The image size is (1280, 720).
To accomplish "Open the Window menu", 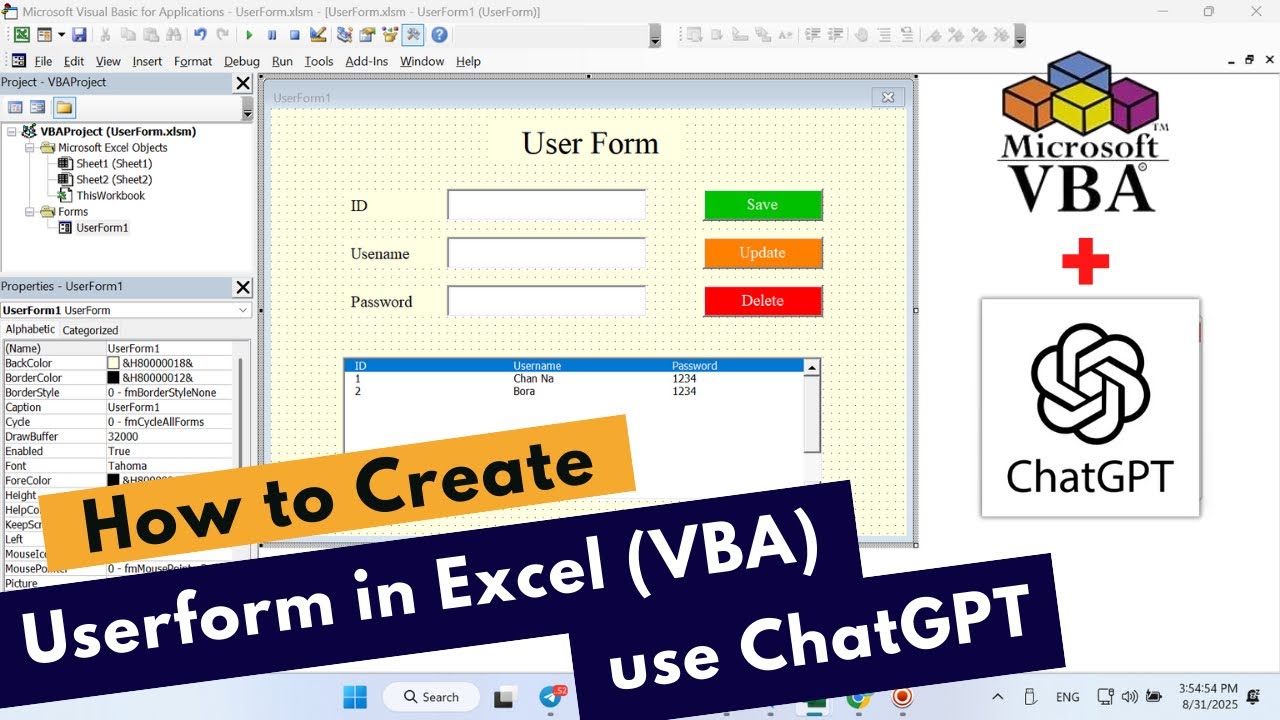I will (x=422, y=61).
